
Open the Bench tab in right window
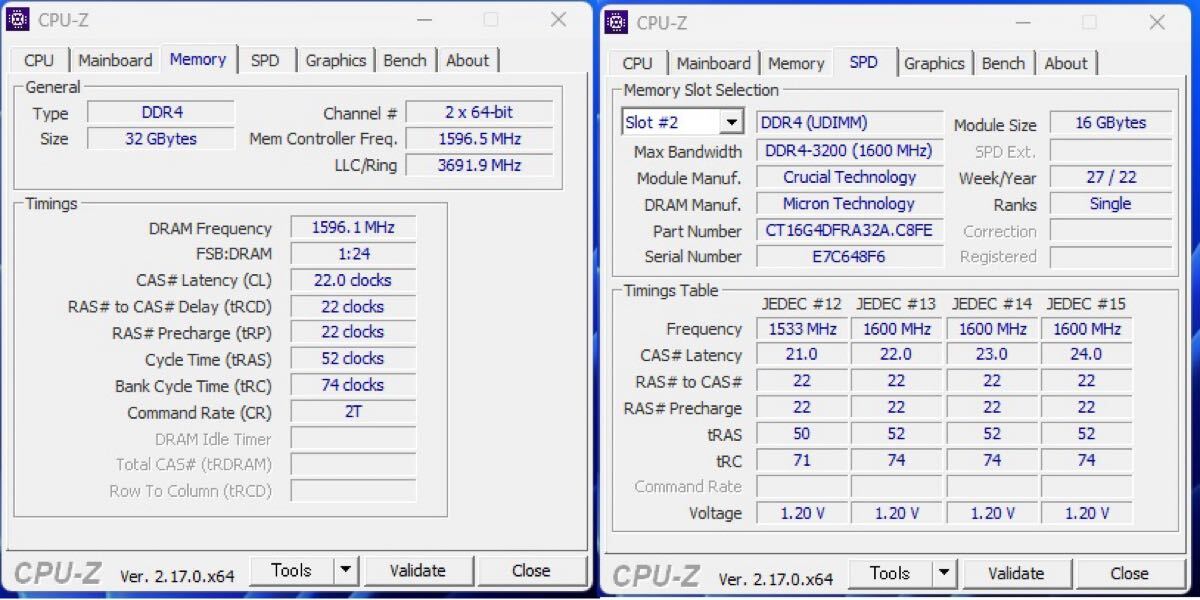pyautogui.click(x=1003, y=63)
